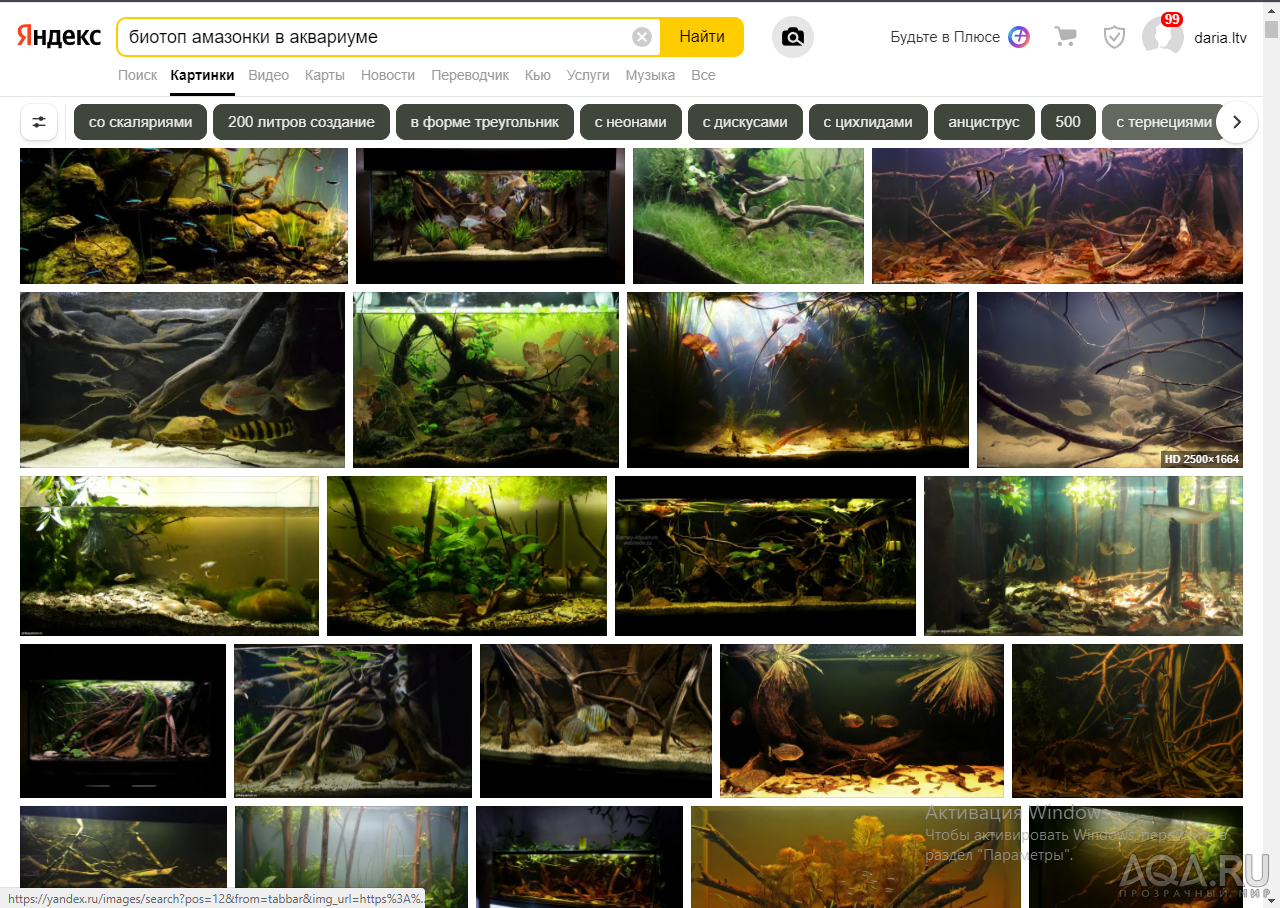Open the shopping cart icon
The height and width of the screenshot is (908, 1280).
1066,37
